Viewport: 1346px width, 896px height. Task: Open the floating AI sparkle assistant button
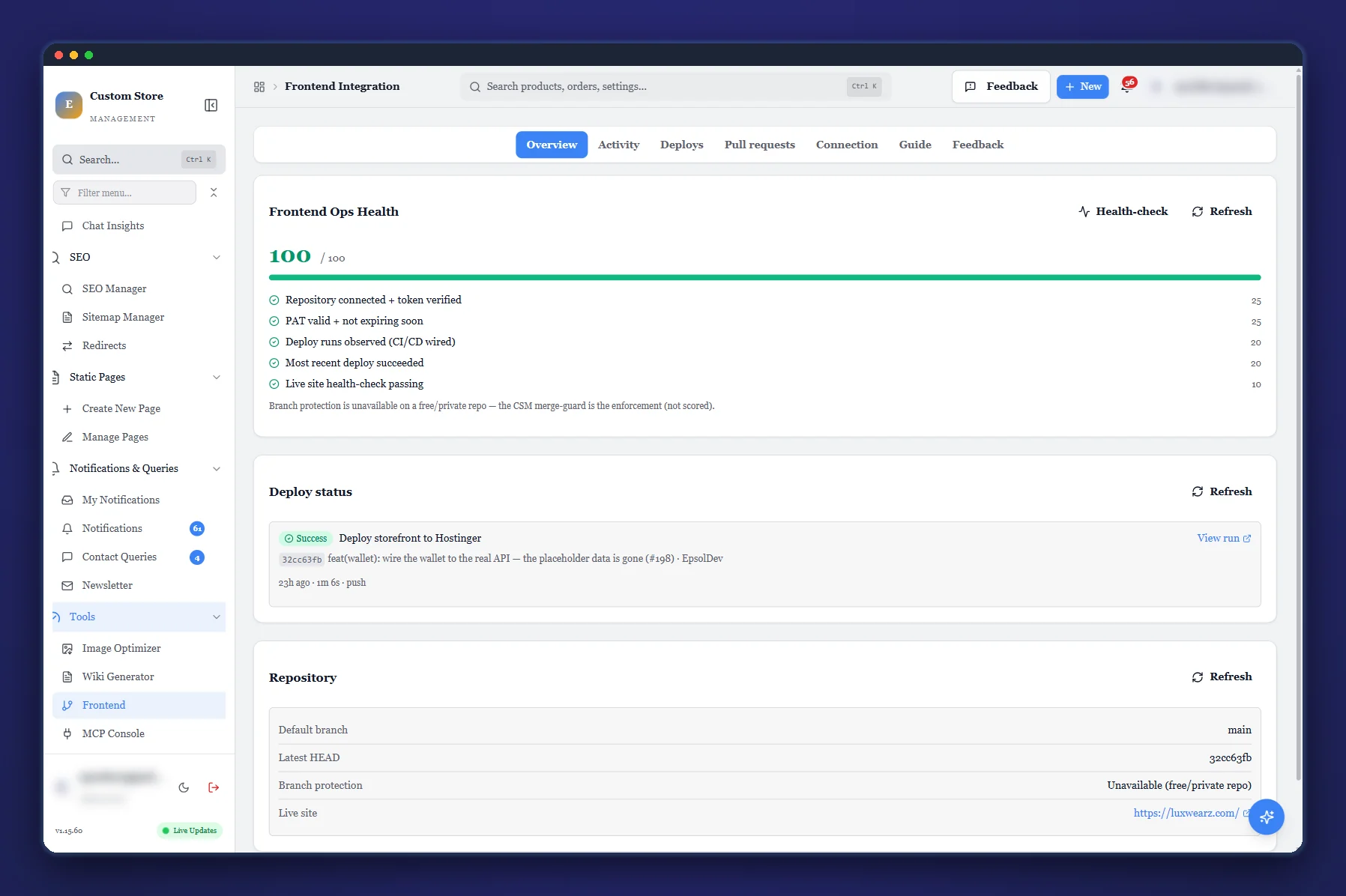coord(1267,817)
